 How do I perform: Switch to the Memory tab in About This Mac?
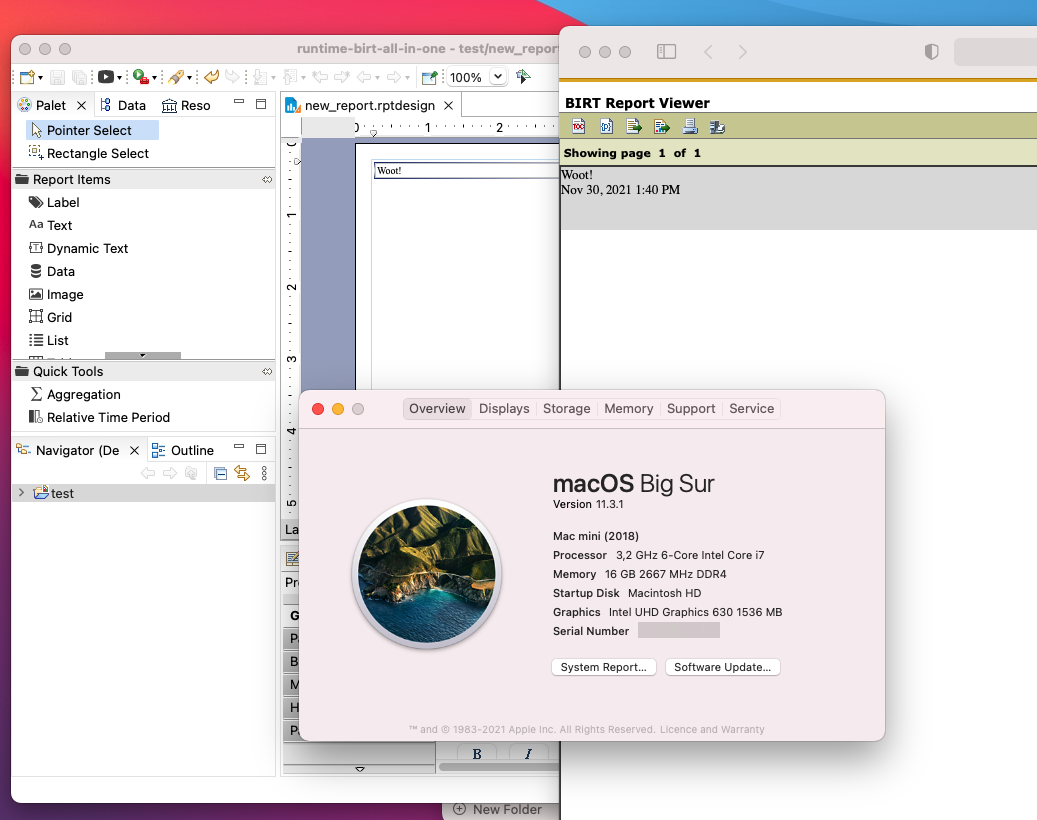pos(628,408)
